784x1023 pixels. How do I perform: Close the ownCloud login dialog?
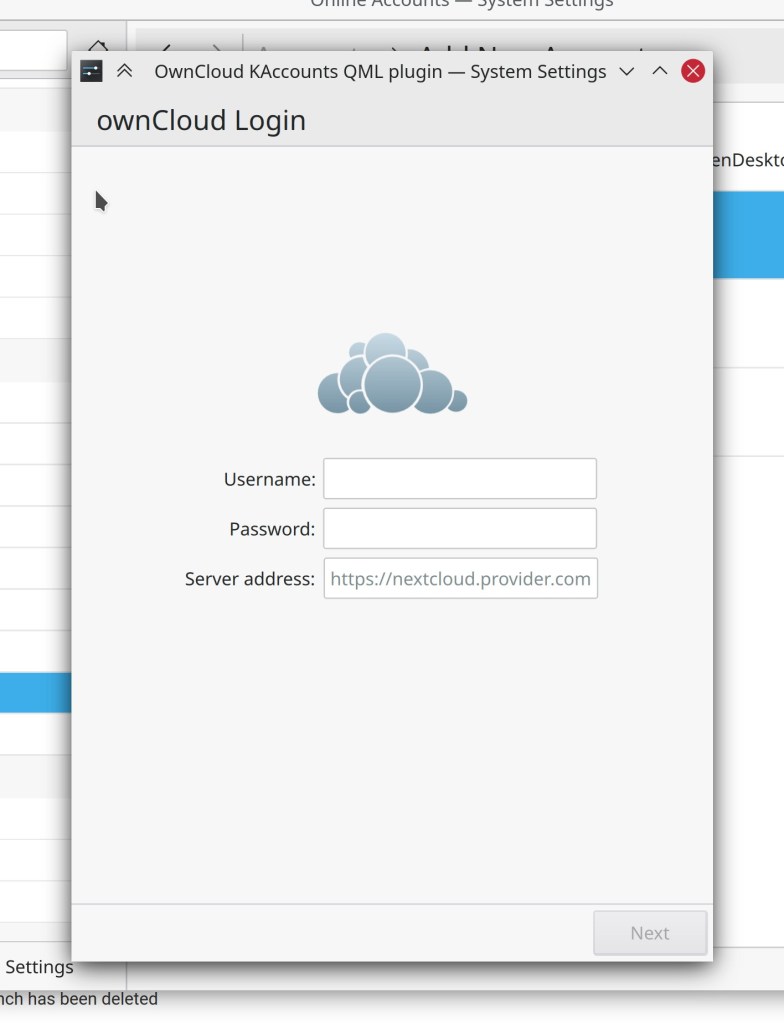pos(693,71)
